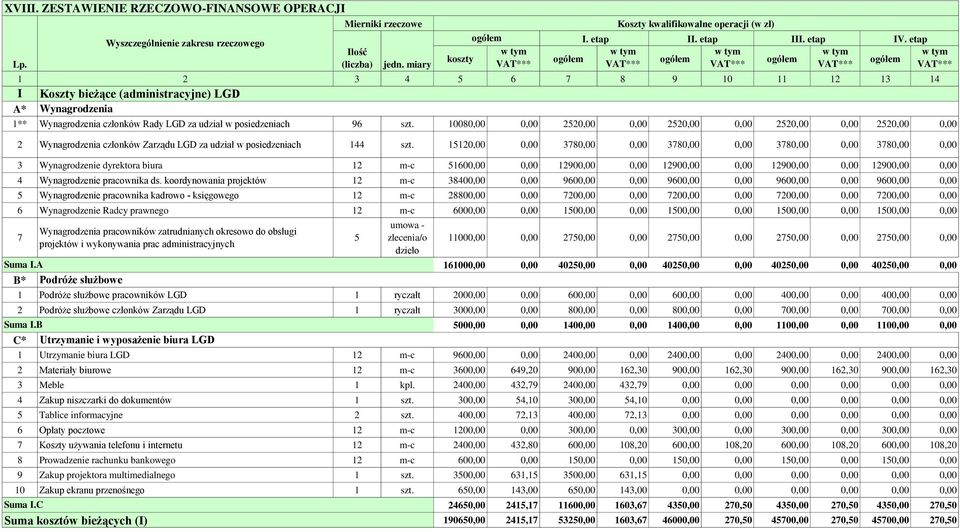Select 'Podróże służbowe członków Zarządu LGD'
Viewport: 960px width, 532px height.
(122, 310)
